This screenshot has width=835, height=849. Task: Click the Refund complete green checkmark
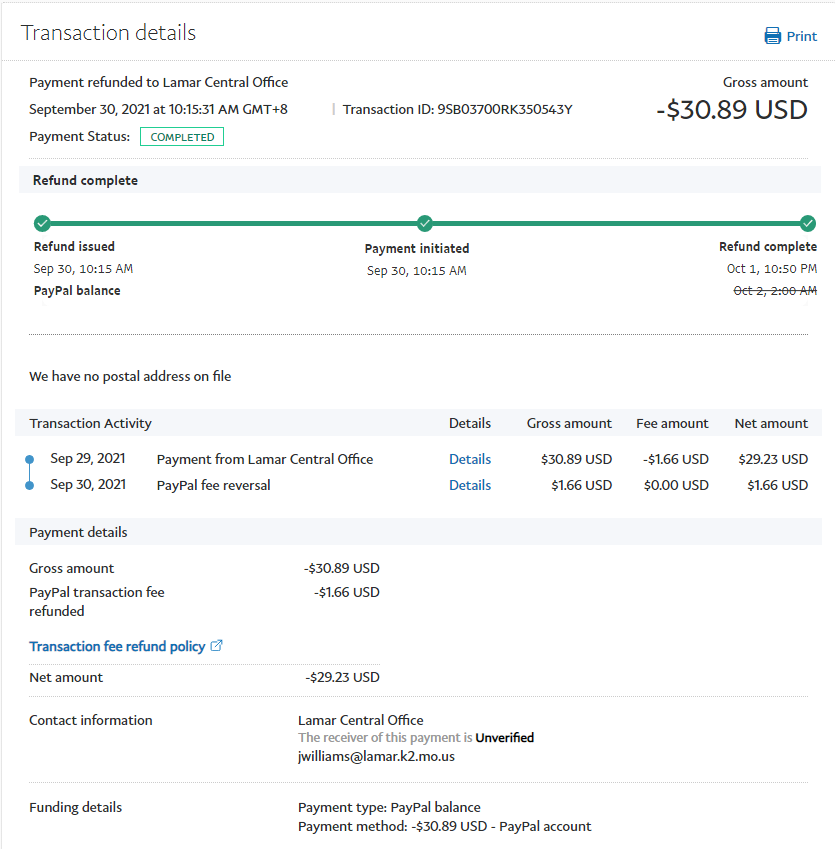(x=808, y=223)
